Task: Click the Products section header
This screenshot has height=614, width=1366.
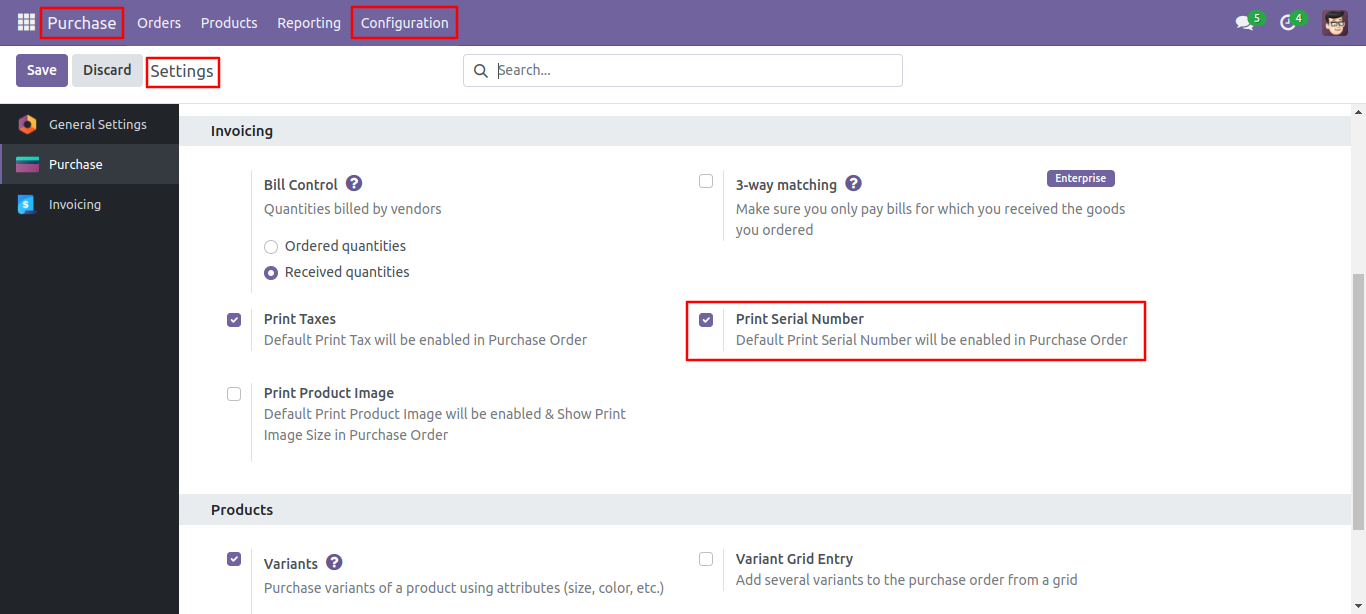Action: [242, 510]
